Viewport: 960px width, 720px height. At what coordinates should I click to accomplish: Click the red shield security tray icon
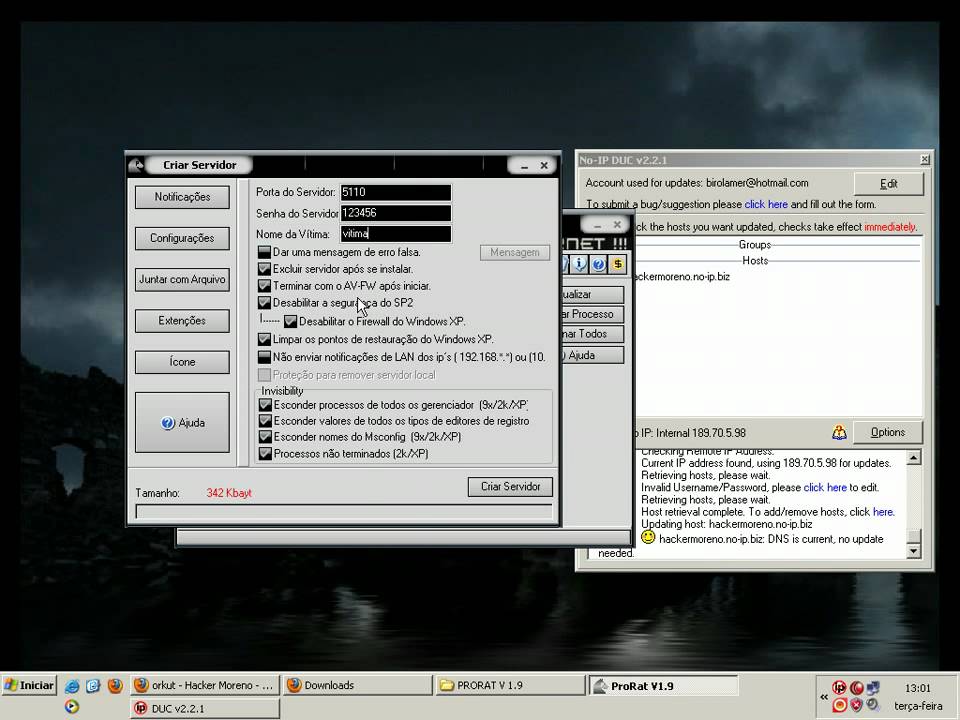click(856, 705)
